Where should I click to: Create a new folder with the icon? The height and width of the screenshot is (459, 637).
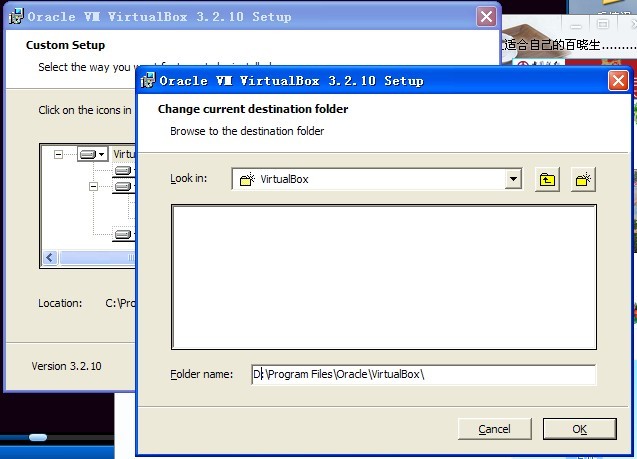click(583, 179)
